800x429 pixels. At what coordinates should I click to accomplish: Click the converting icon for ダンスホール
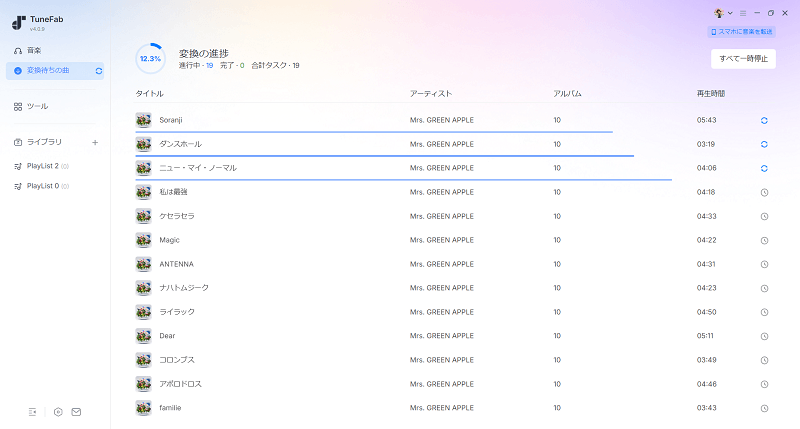point(764,144)
